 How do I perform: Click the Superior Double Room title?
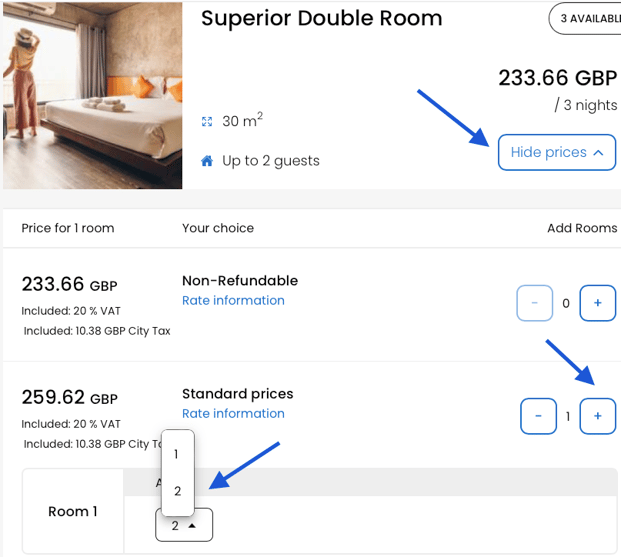click(x=322, y=18)
